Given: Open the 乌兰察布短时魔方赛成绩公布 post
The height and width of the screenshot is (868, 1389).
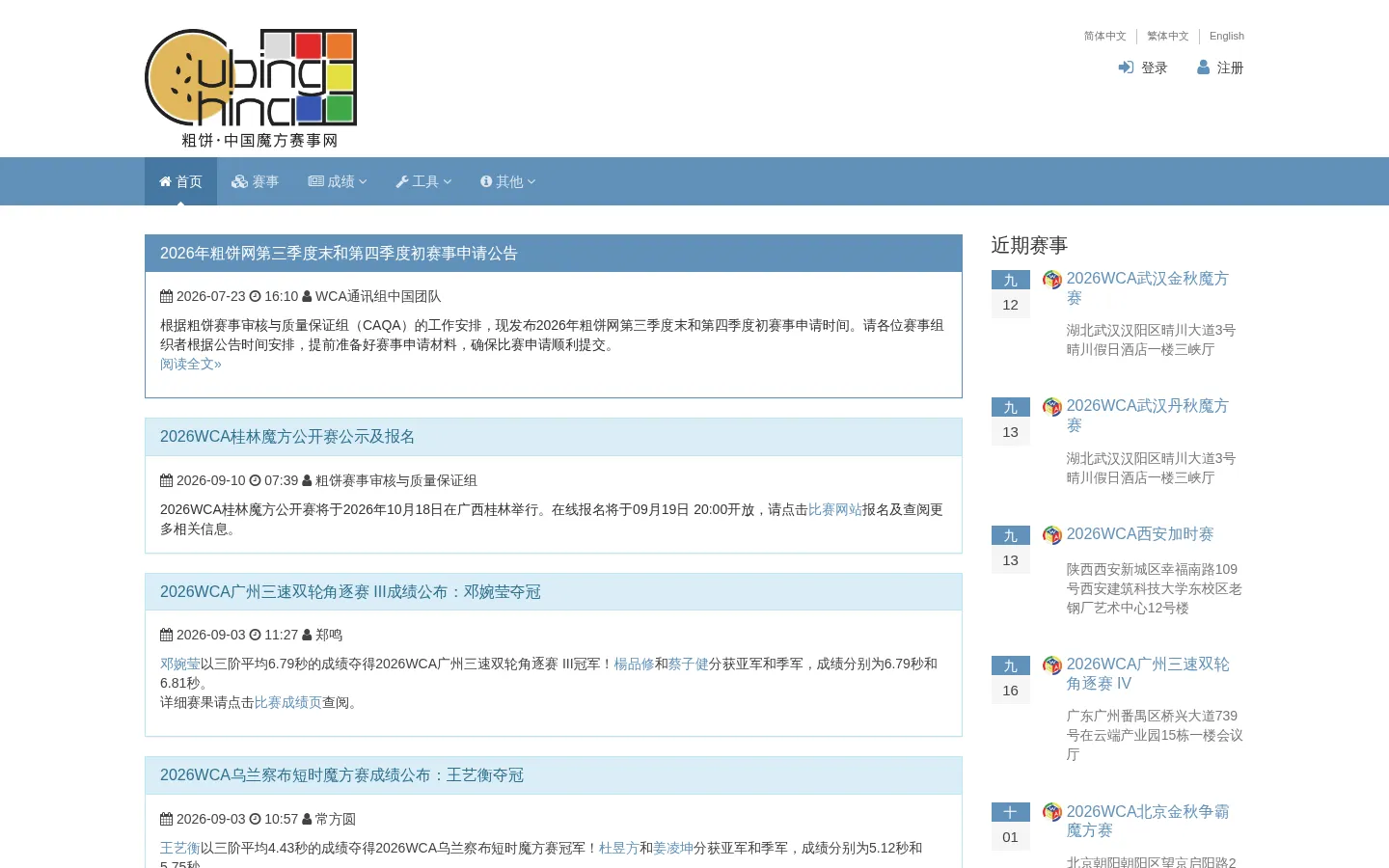Looking at the screenshot, I should click(x=341, y=775).
